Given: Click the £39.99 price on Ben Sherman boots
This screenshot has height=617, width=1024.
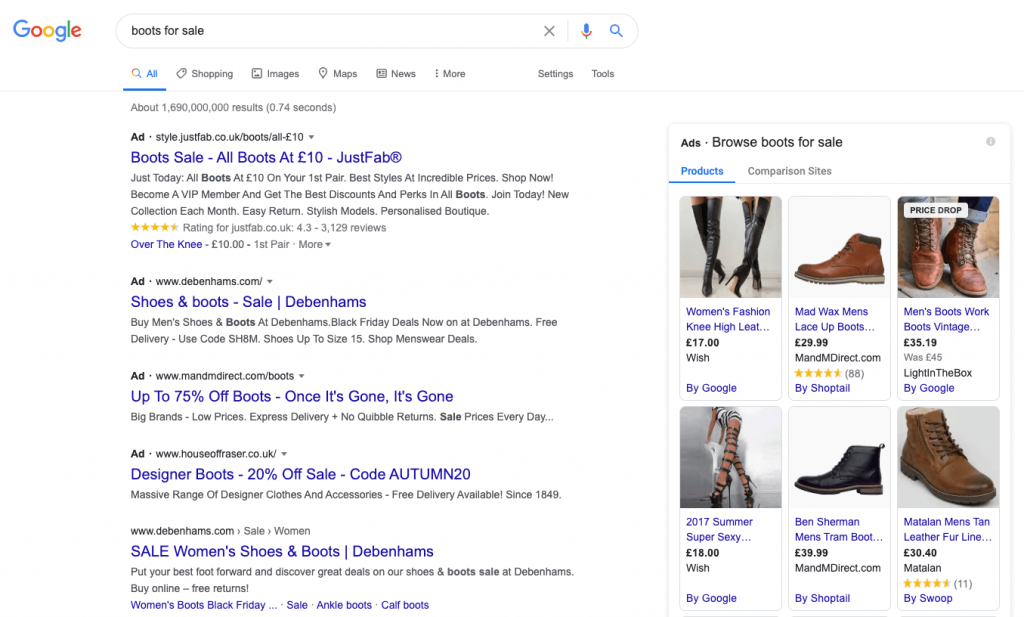Looking at the screenshot, I should click(811, 552).
